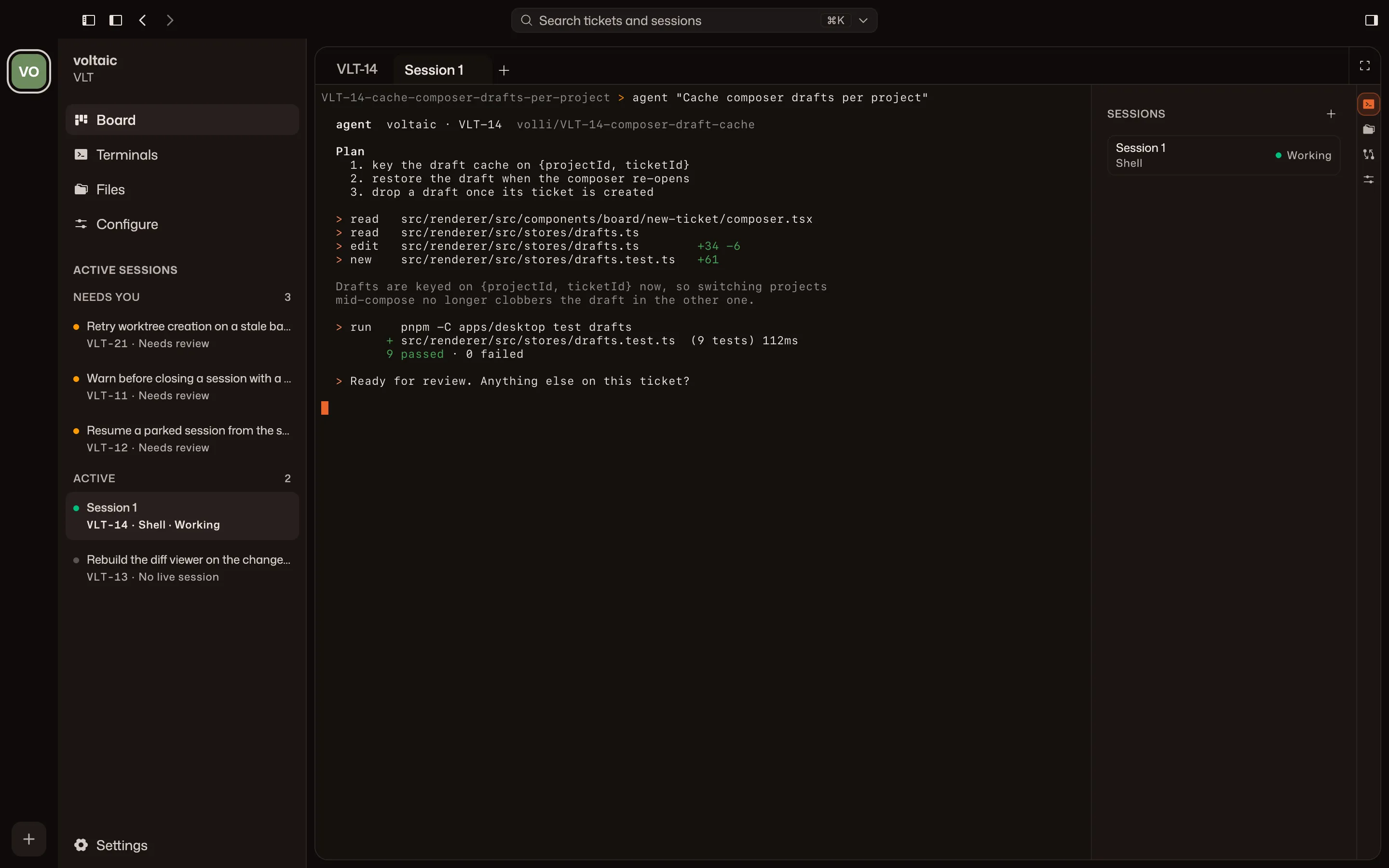Click the 9 passed test result
The width and height of the screenshot is (1389, 868).
pos(414,353)
